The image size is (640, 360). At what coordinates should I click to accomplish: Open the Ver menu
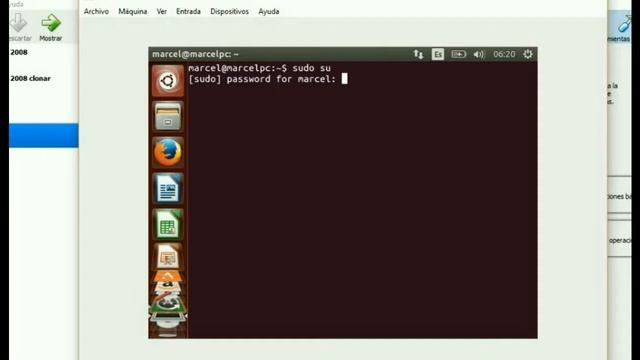point(162,11)
